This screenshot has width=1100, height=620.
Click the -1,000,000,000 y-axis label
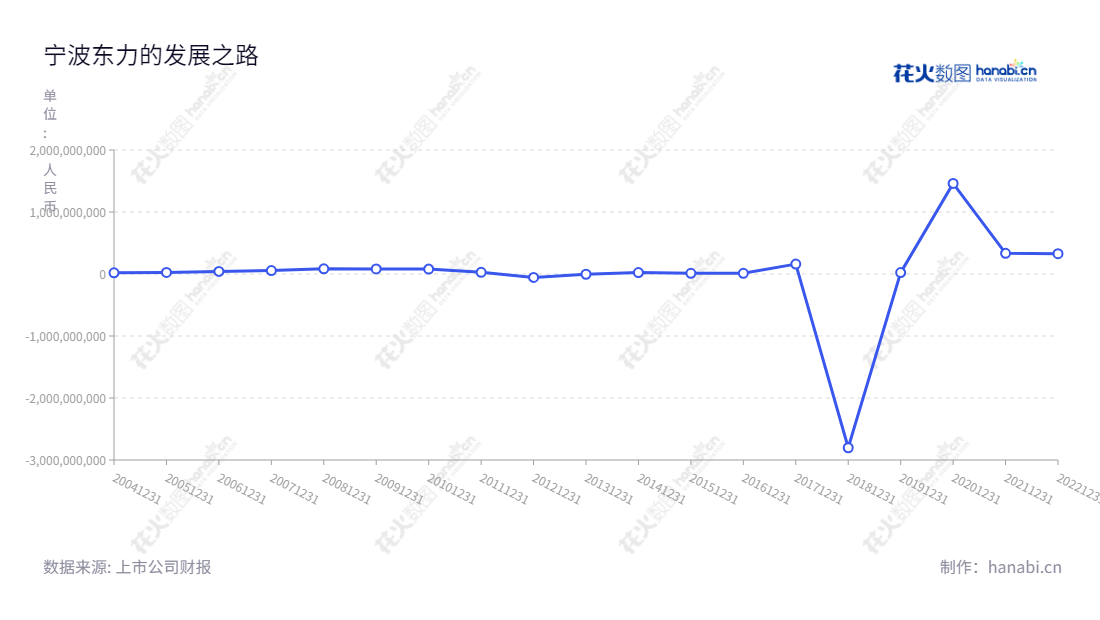click(65, 336)
